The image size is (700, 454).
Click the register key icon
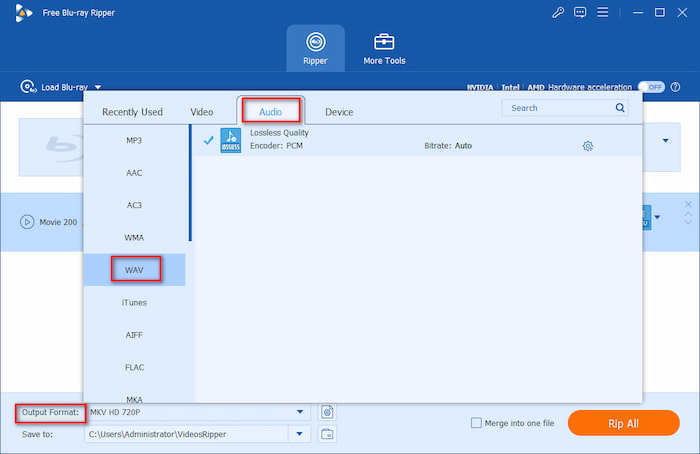coord(558,12)
